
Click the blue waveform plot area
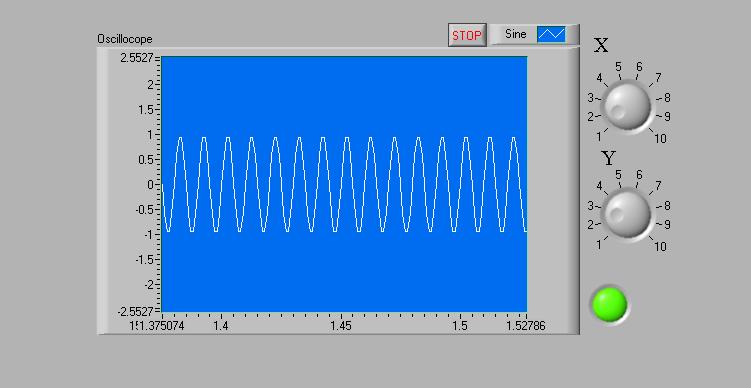344,184
